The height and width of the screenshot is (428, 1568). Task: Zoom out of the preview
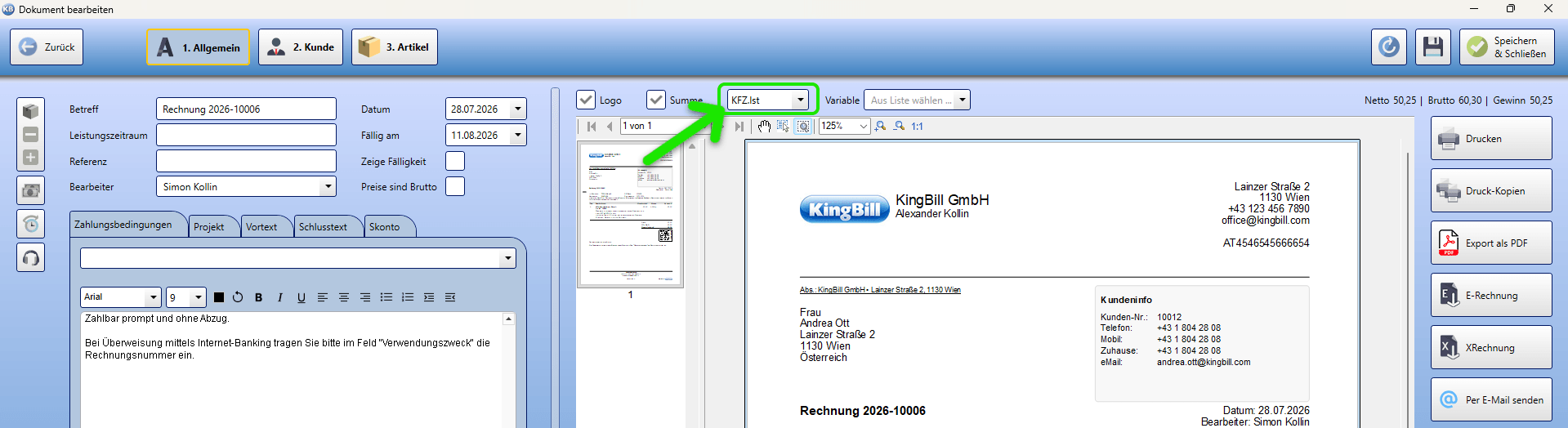click(x=900, y=127)
